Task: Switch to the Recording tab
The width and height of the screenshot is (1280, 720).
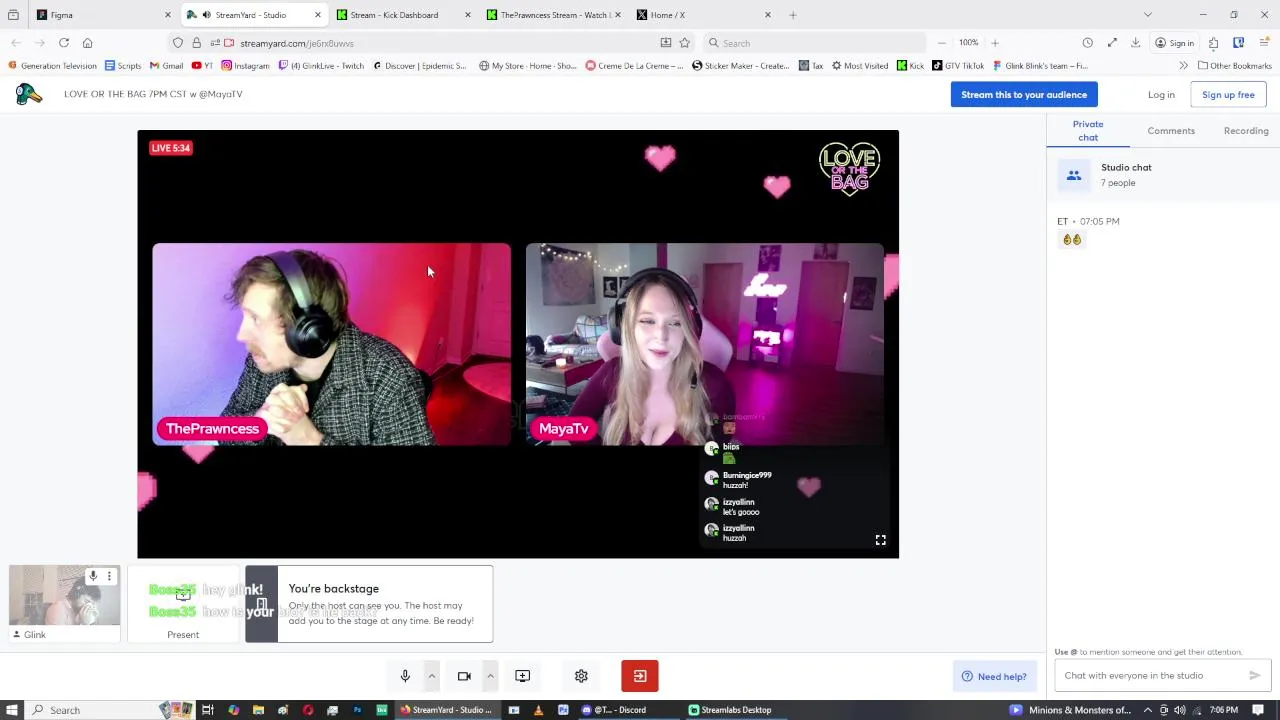Action: [x=1246, y=131]
